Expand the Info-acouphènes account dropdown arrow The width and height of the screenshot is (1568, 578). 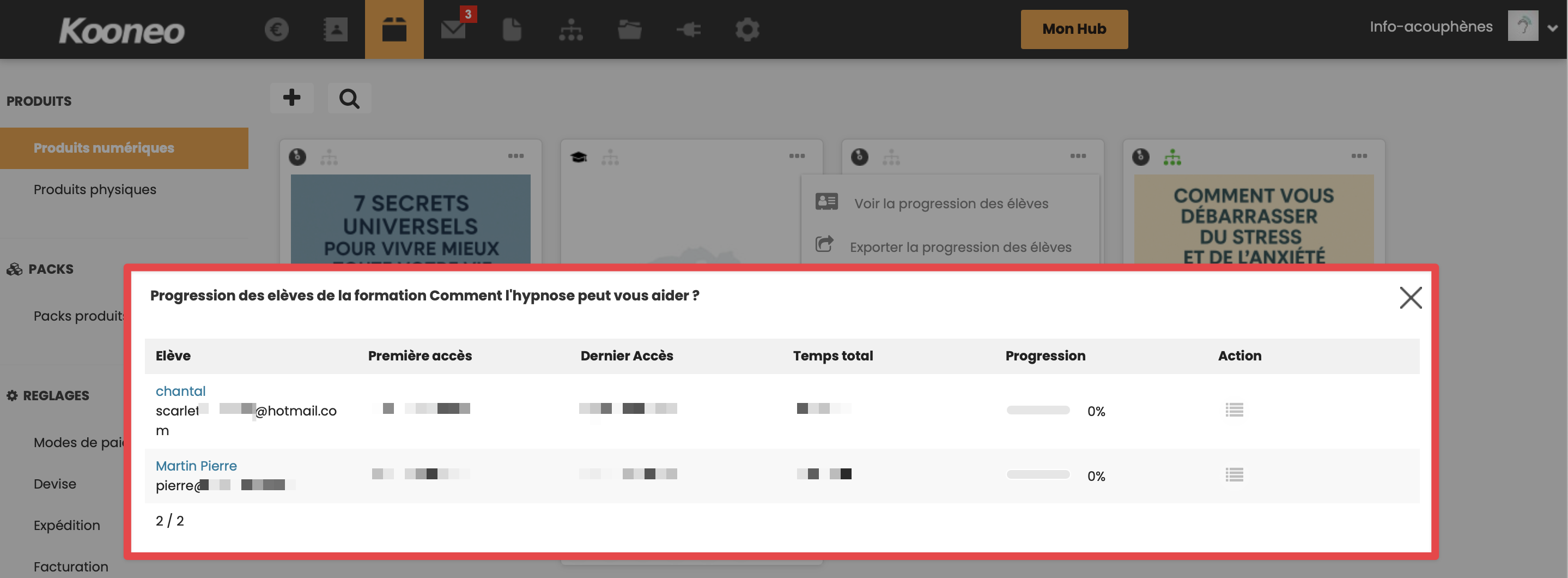click(1552, 28)
